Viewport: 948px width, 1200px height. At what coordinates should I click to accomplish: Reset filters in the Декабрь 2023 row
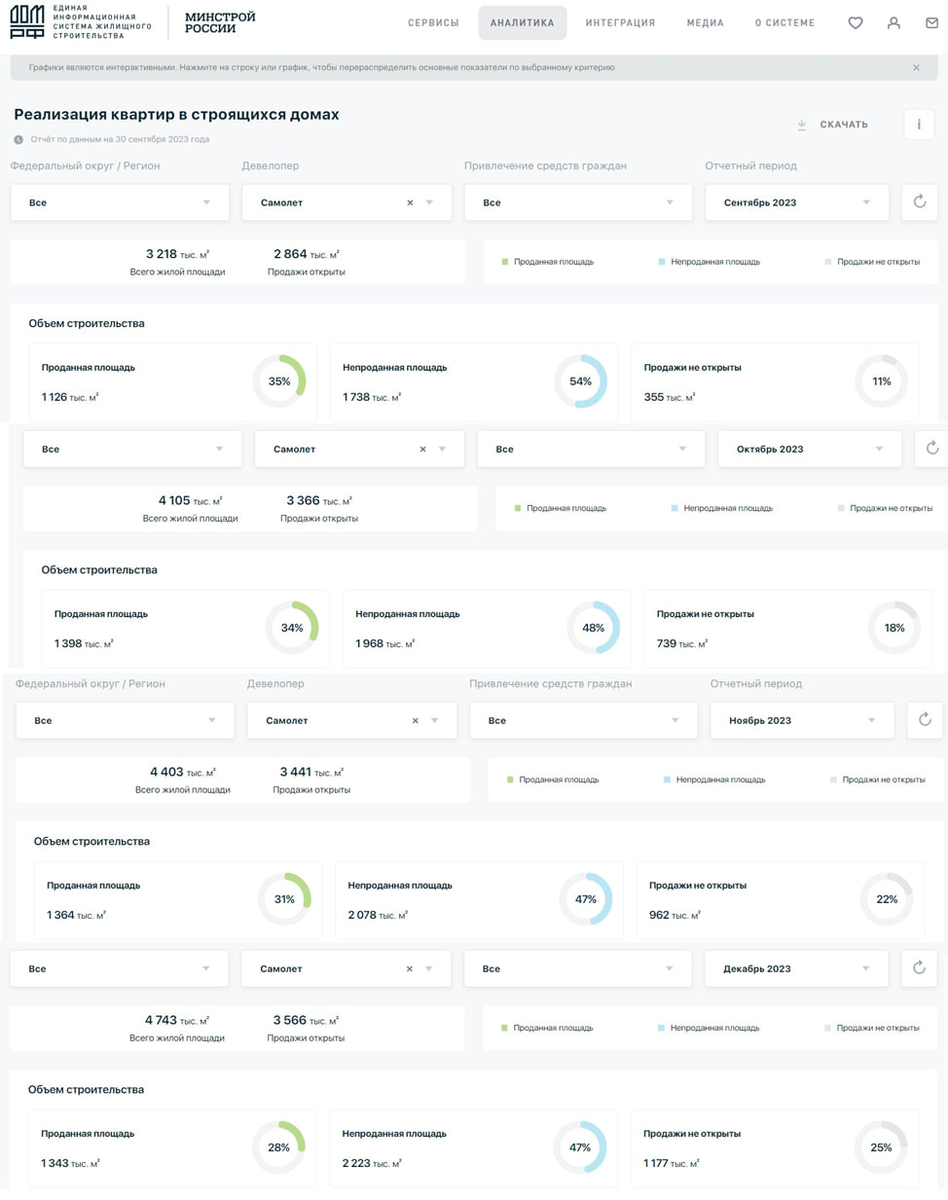point(919,968)
